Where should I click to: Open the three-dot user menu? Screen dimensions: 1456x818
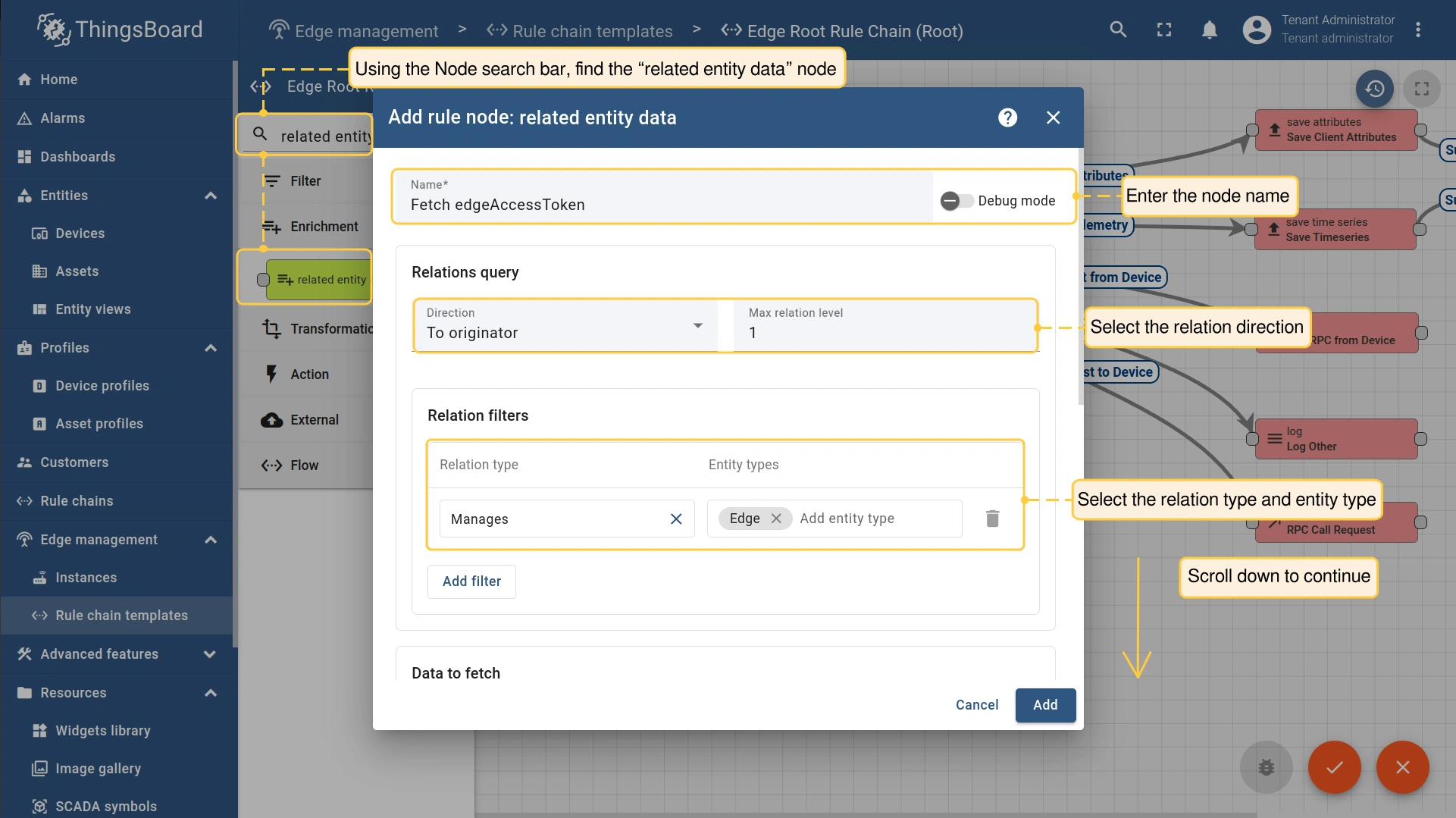[1418, 30]
